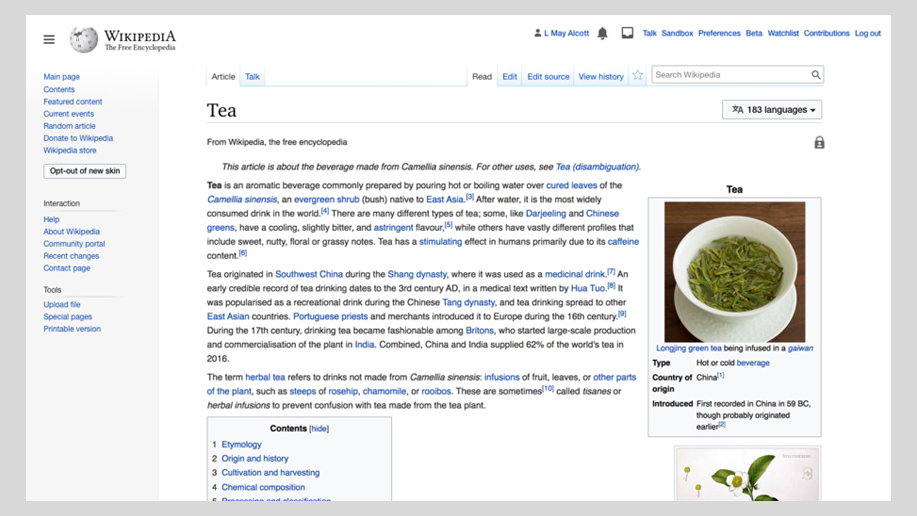Open Contact page
This screenshot has width=917, height=516.
pyautogui.click(x=67, y=269)
